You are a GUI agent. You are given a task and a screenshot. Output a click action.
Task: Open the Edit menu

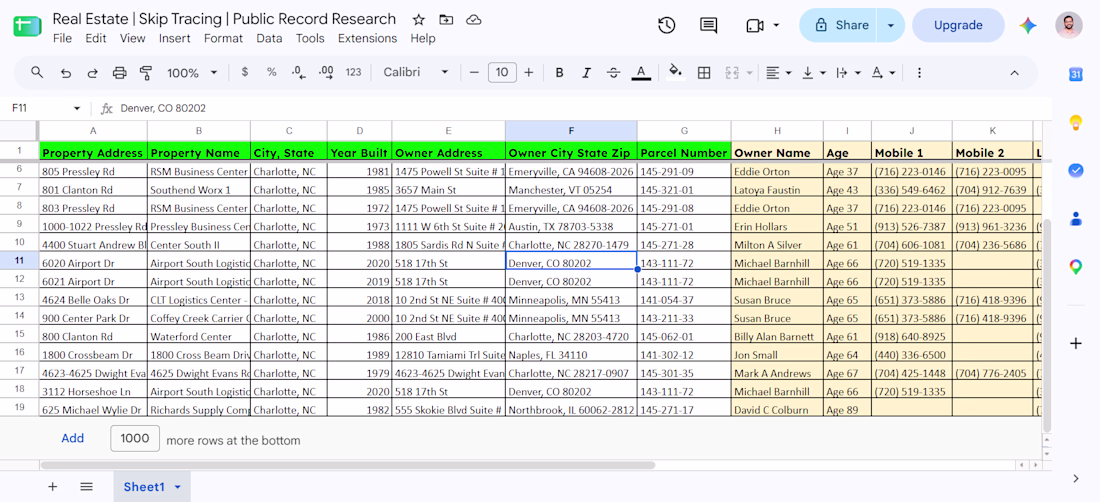pos(95,39)
